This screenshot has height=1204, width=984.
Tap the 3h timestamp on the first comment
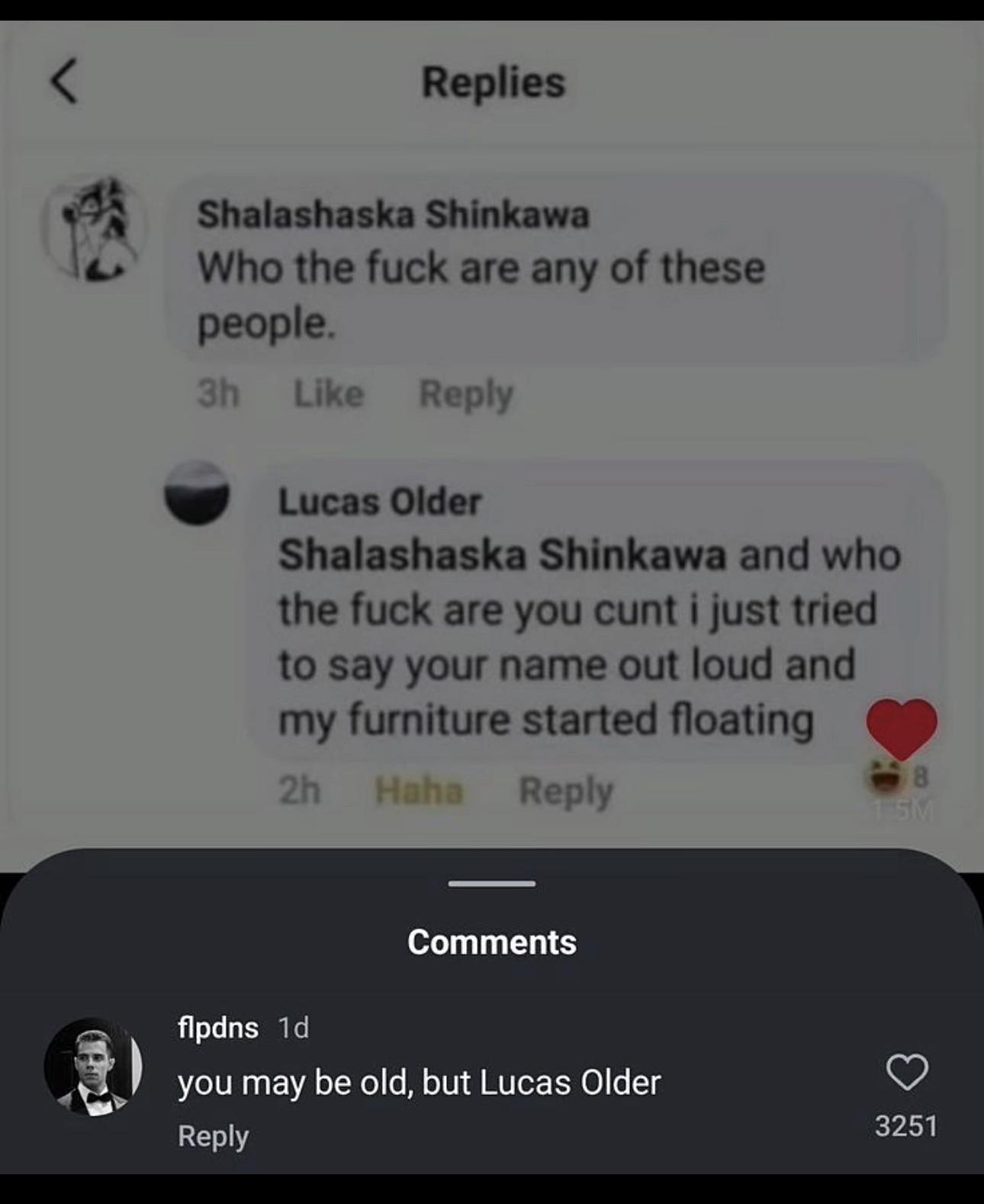[218, 394]
